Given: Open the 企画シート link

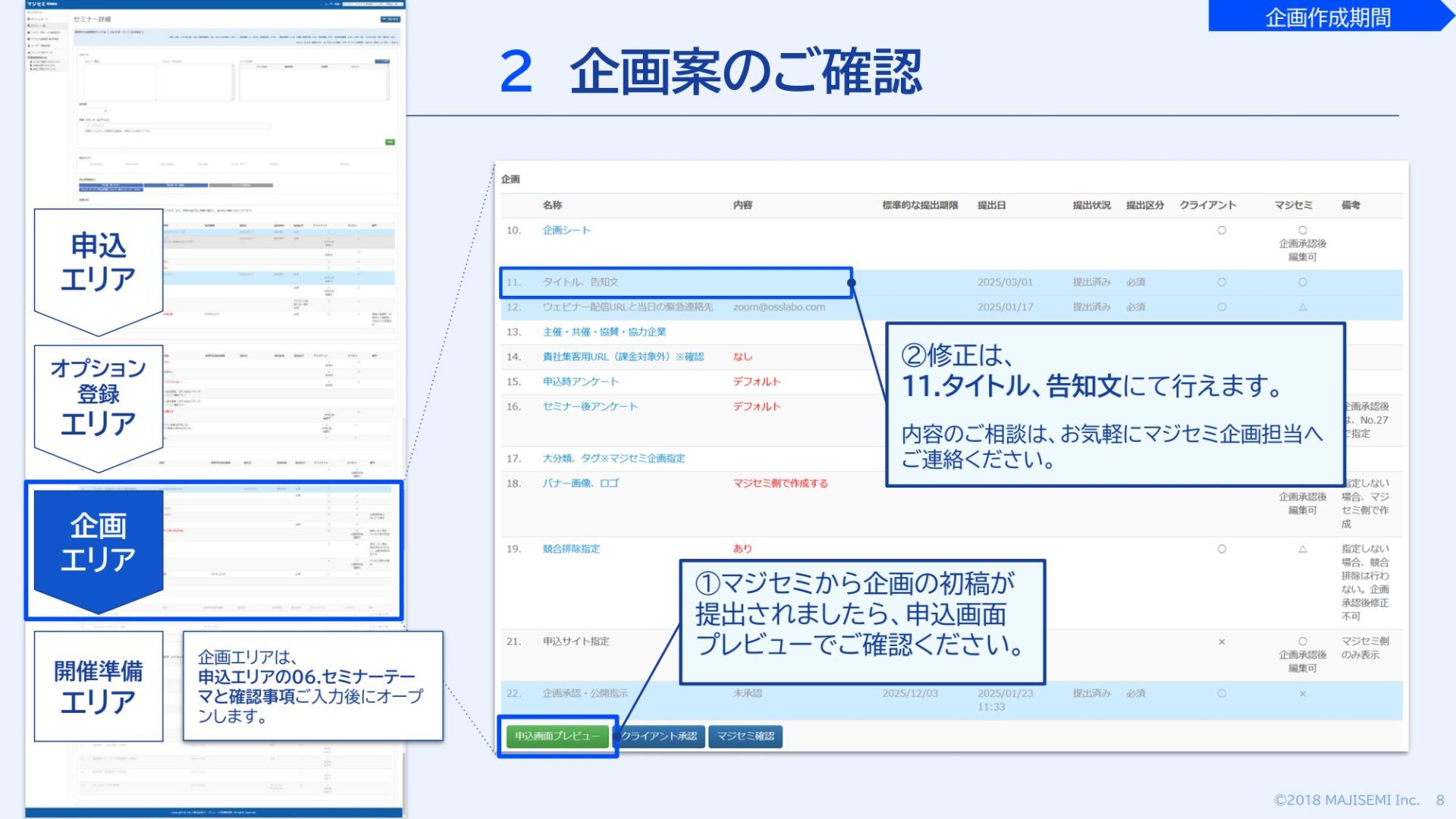Looking at the screenshot, I should (x=566, y=230).
